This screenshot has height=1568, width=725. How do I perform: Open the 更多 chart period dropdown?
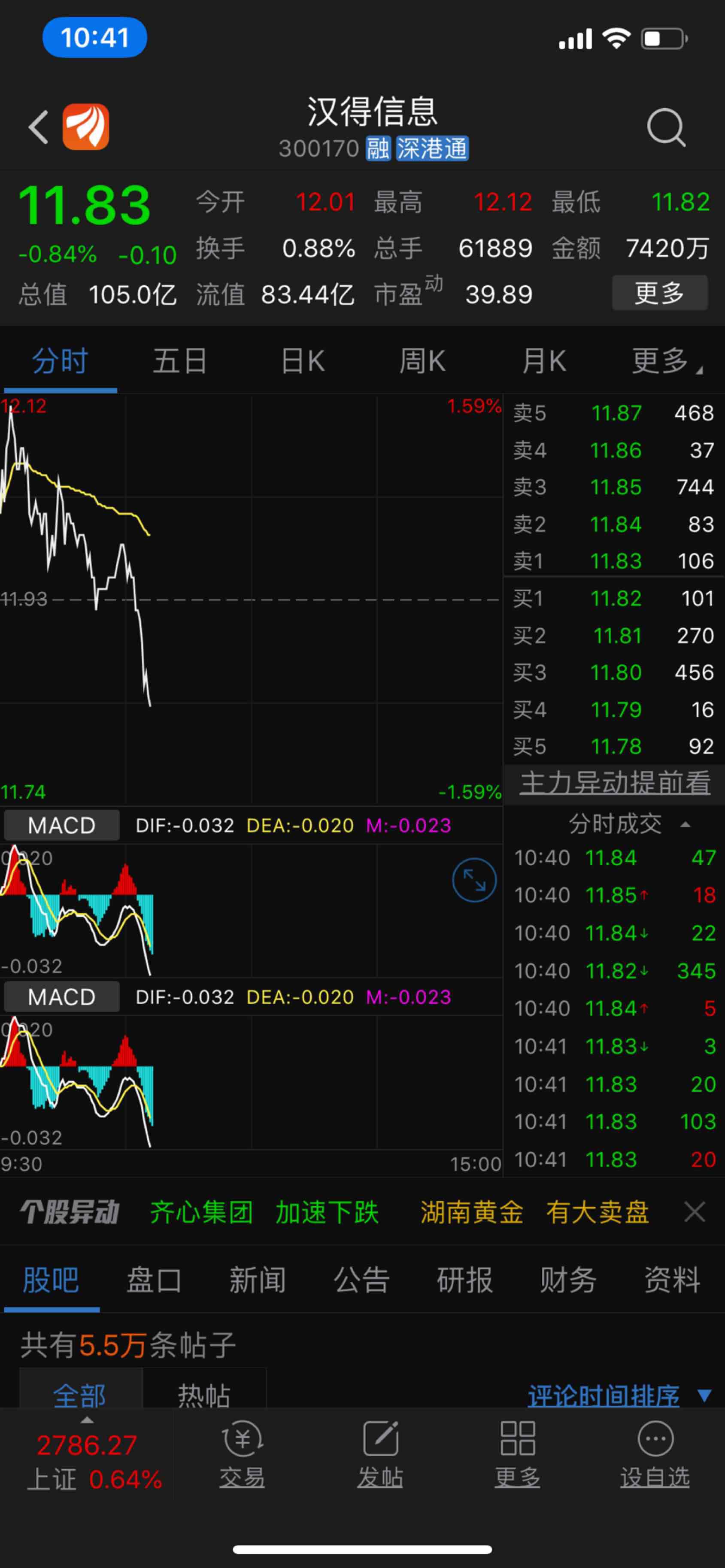pos(667,361)
